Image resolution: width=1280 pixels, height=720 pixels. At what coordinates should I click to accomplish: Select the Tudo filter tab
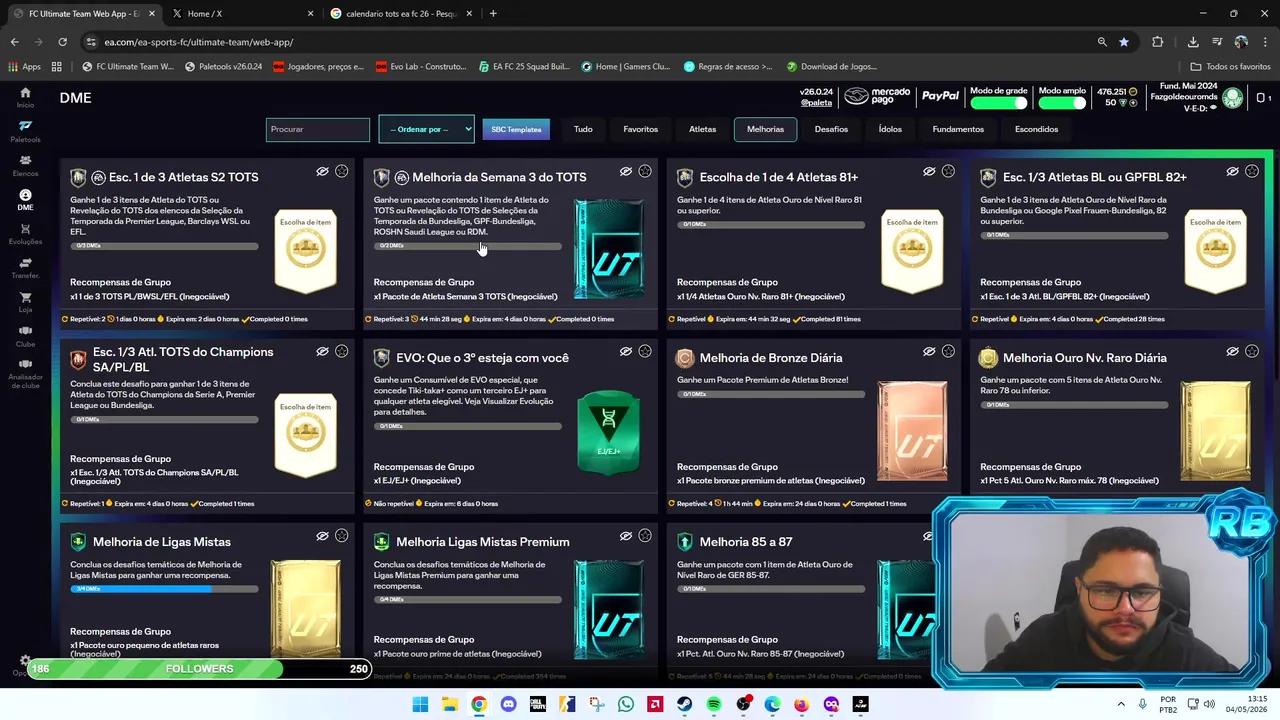[x=583, y=129]
